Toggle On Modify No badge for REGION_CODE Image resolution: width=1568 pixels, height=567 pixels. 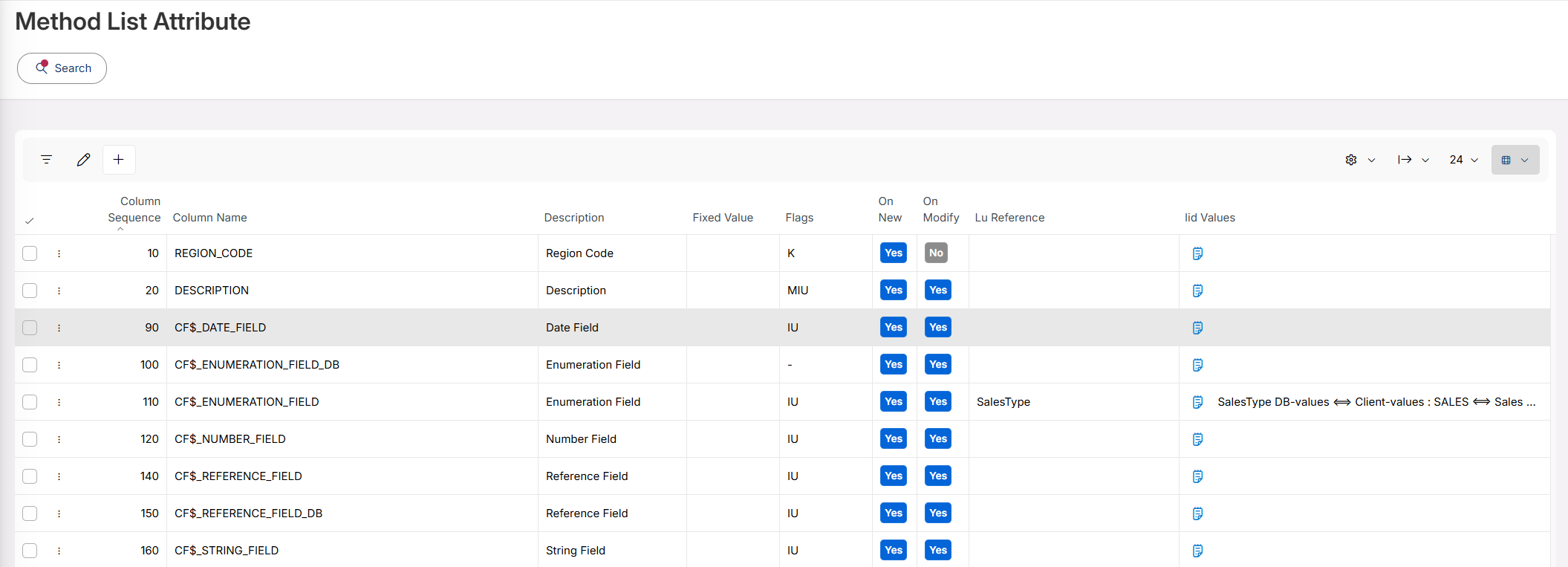[936, 253]
